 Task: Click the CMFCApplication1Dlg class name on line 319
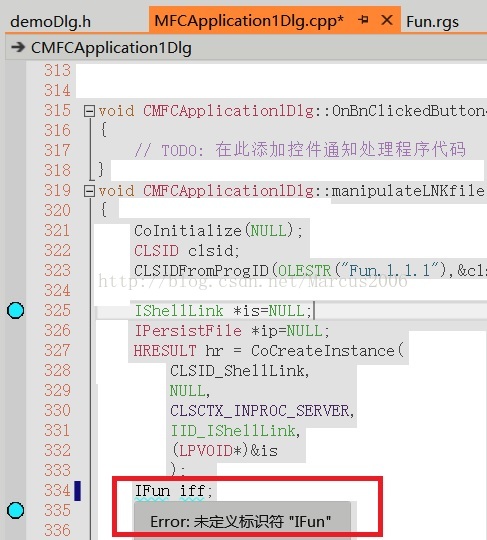pyautogui.click(x=229, y=191)
